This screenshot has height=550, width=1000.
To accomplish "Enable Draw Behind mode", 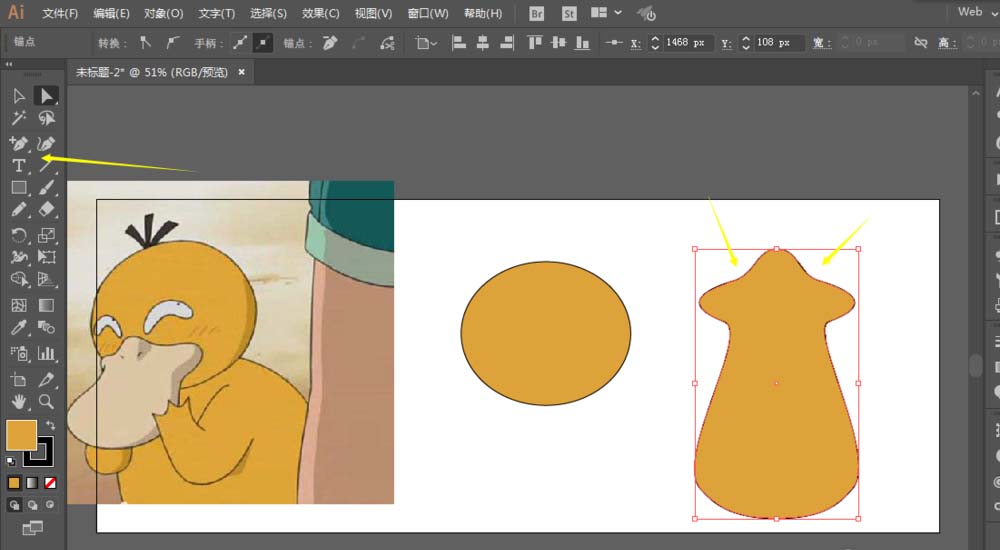I will click(32, 505).
